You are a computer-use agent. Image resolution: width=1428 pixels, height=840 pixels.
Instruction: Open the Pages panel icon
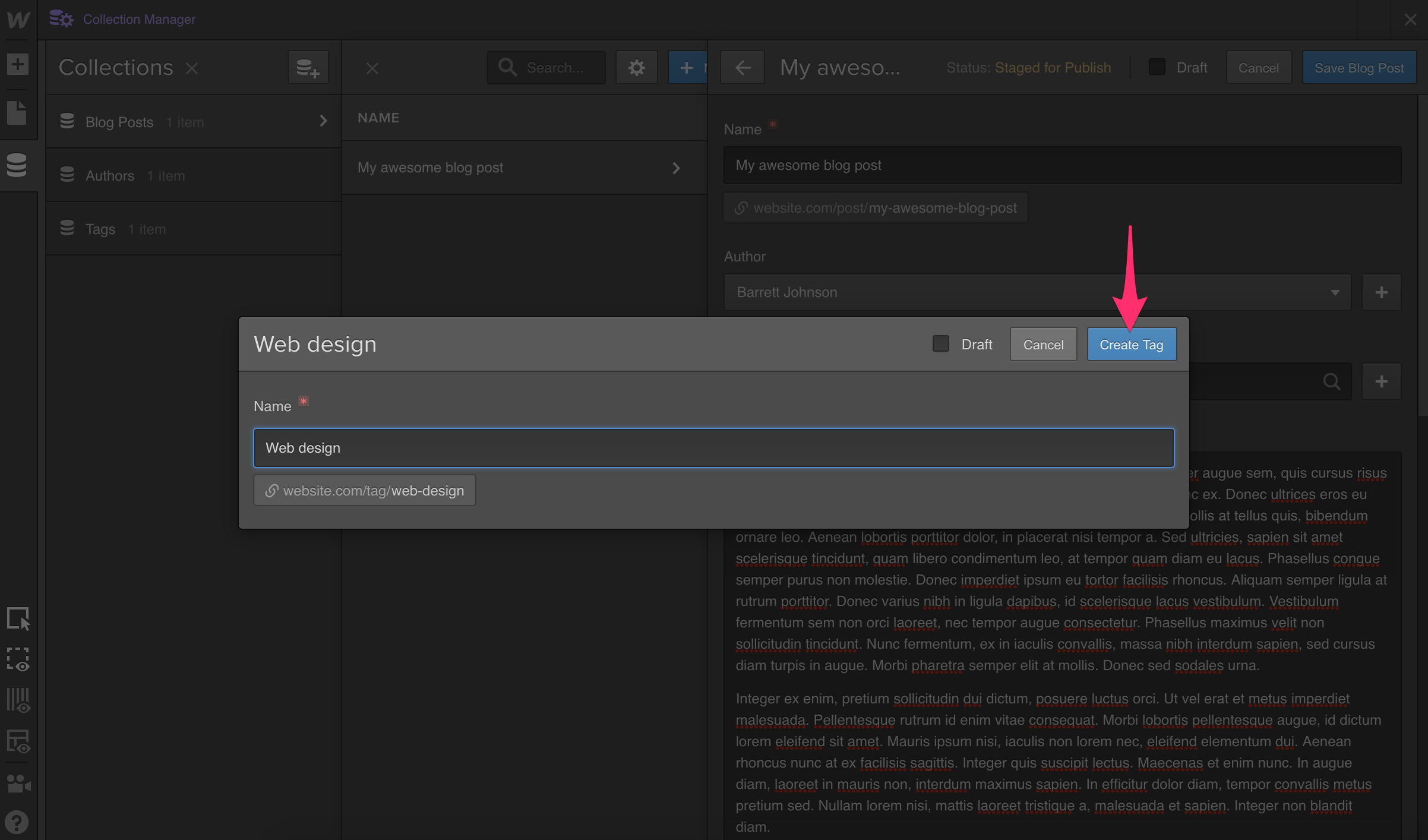pos(17,112)
